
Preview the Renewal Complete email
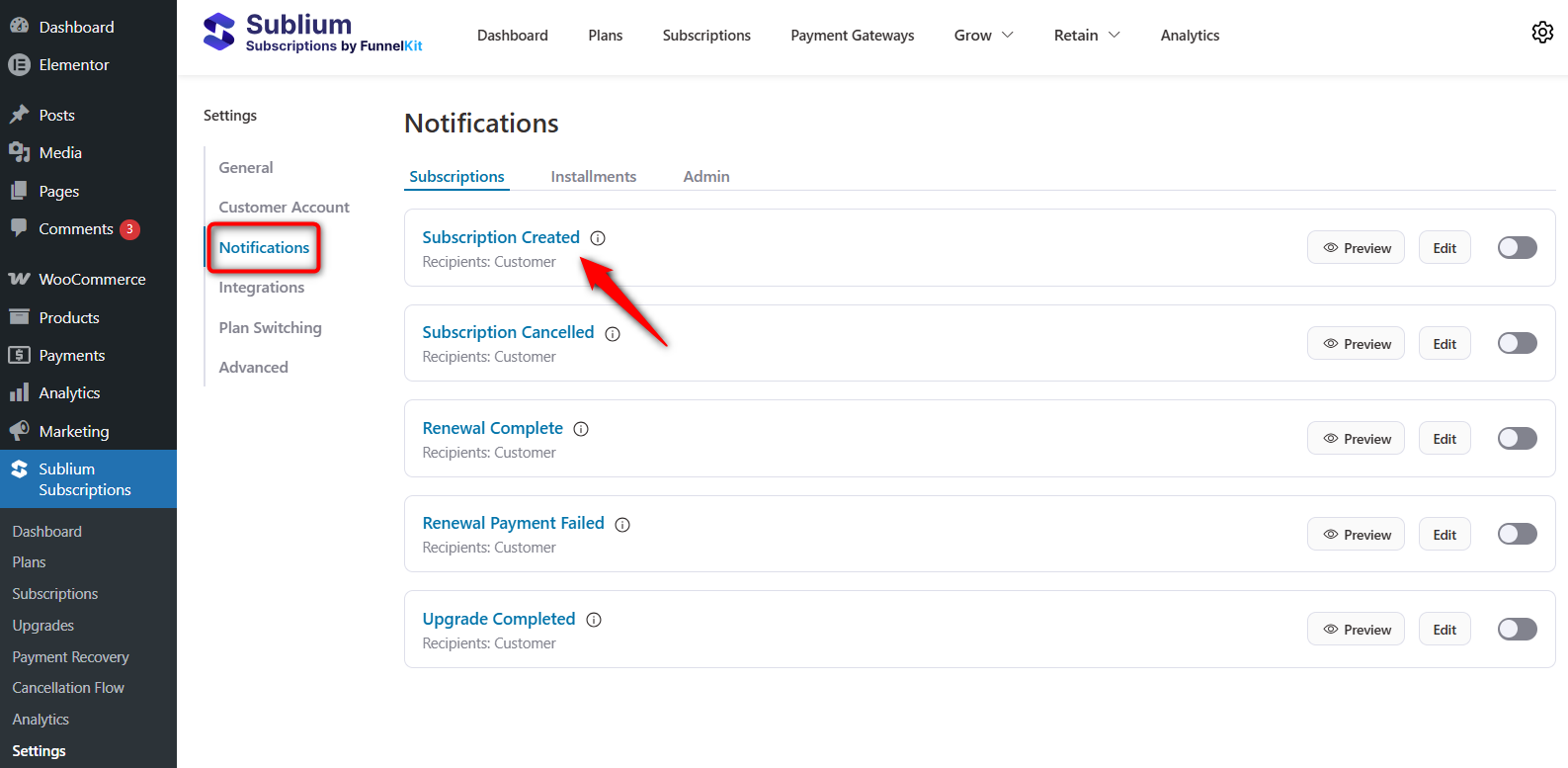pos(1356,439)
